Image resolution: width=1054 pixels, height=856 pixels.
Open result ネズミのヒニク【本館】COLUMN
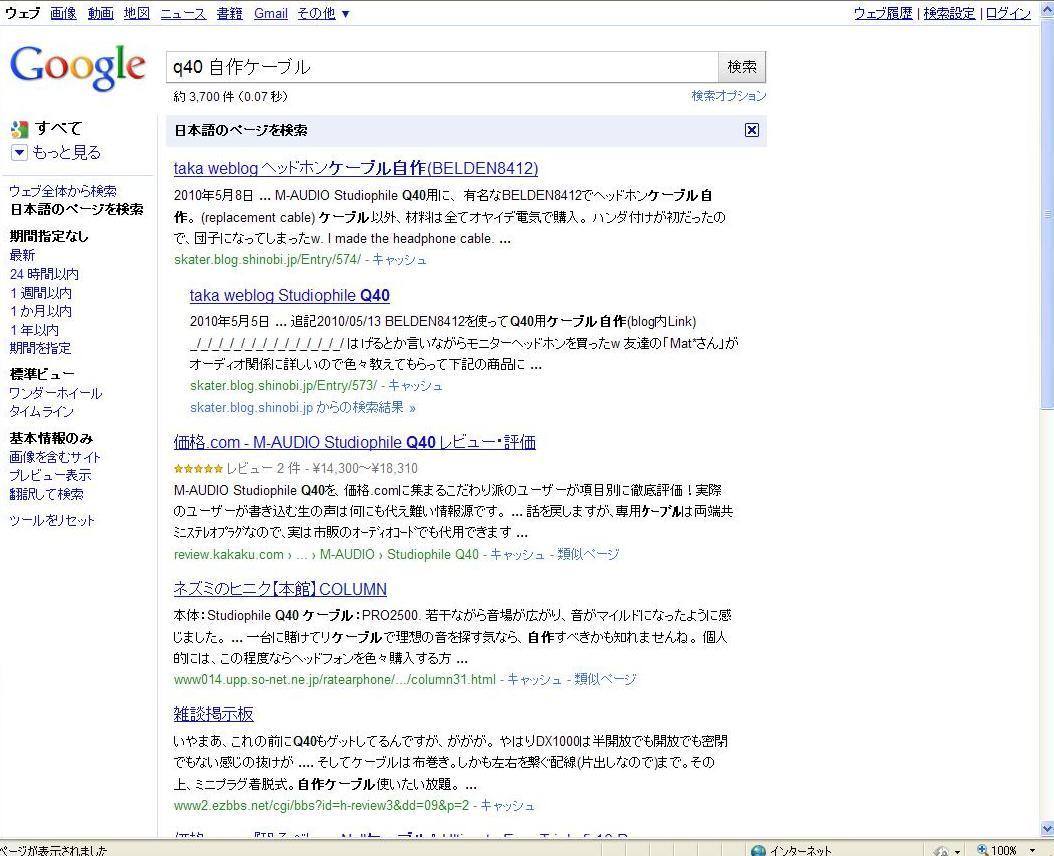280,589
